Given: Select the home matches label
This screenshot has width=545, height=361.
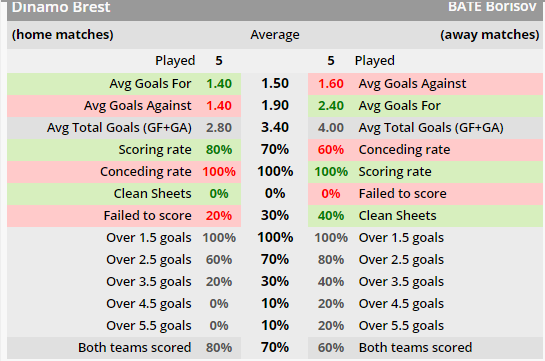Looking at the screenshot, I should 63,35.
